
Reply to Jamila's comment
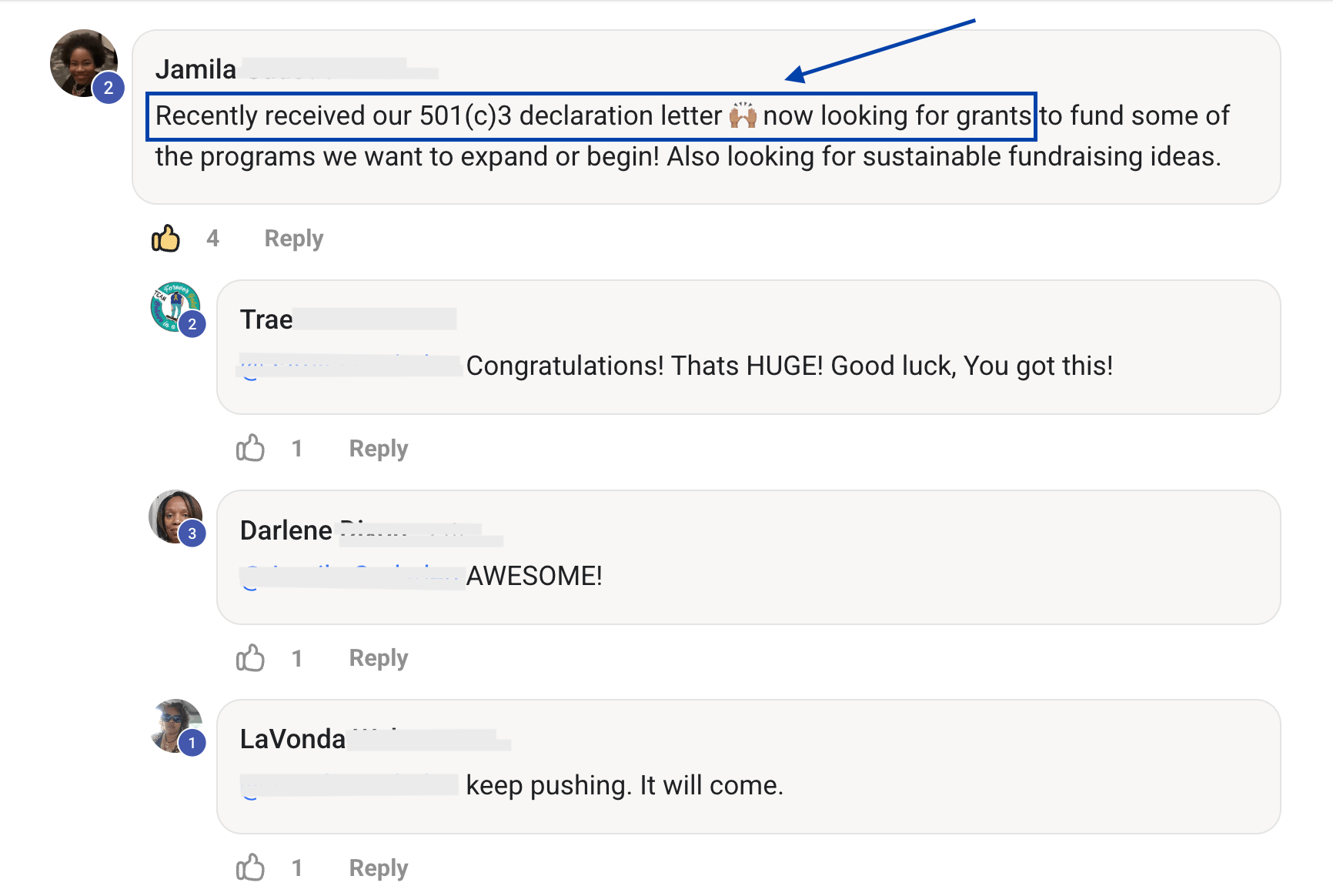[294, 239]
